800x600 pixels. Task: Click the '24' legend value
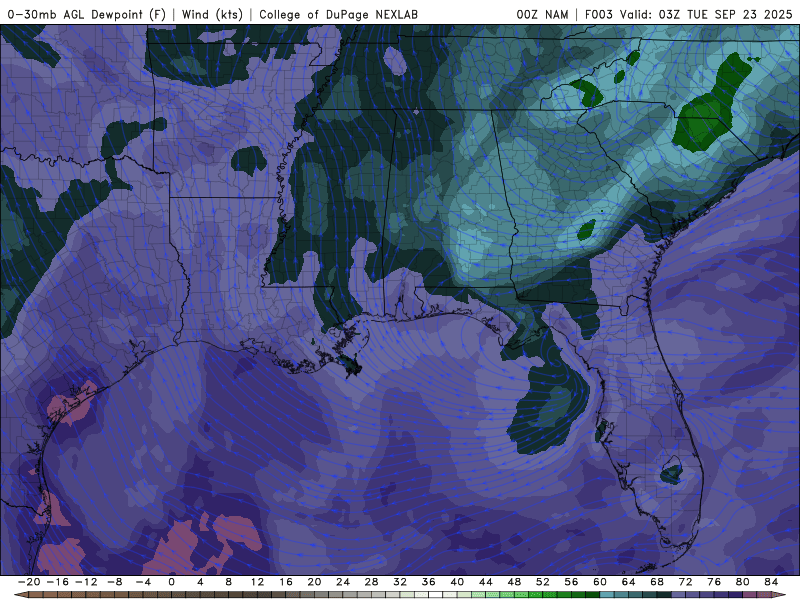tap(343, 582)
